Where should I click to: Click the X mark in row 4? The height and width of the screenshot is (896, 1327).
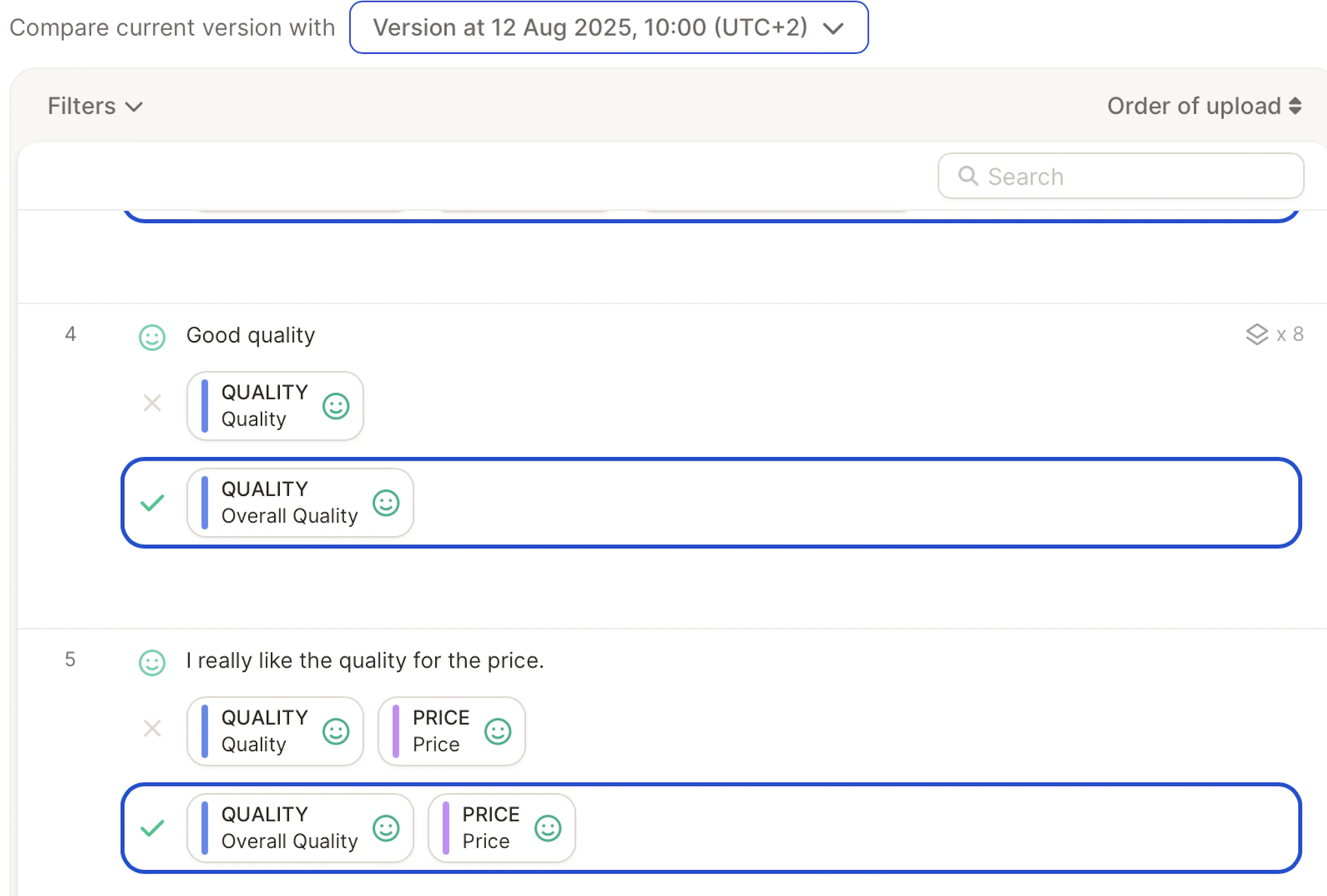(152, 403)
